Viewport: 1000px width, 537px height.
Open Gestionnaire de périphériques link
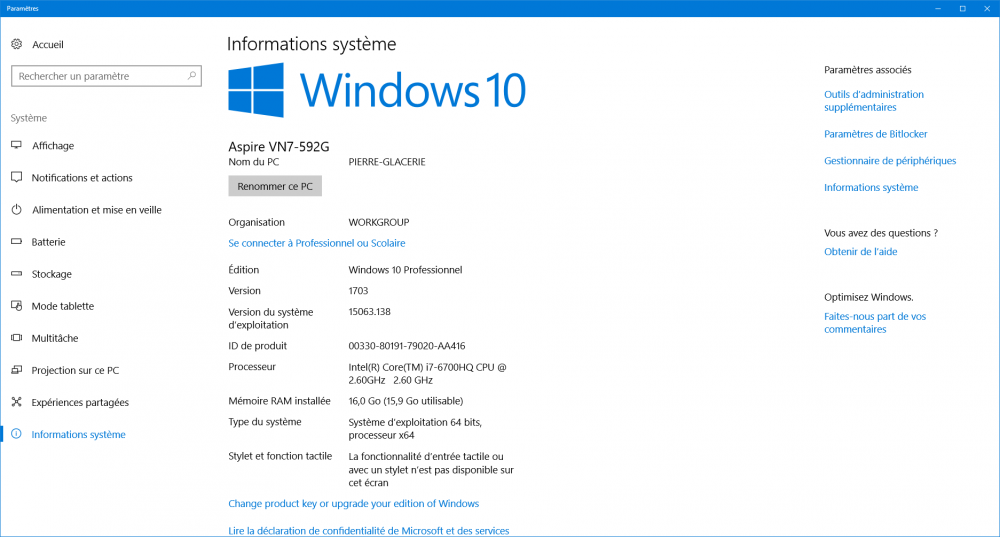pos(890,161)
